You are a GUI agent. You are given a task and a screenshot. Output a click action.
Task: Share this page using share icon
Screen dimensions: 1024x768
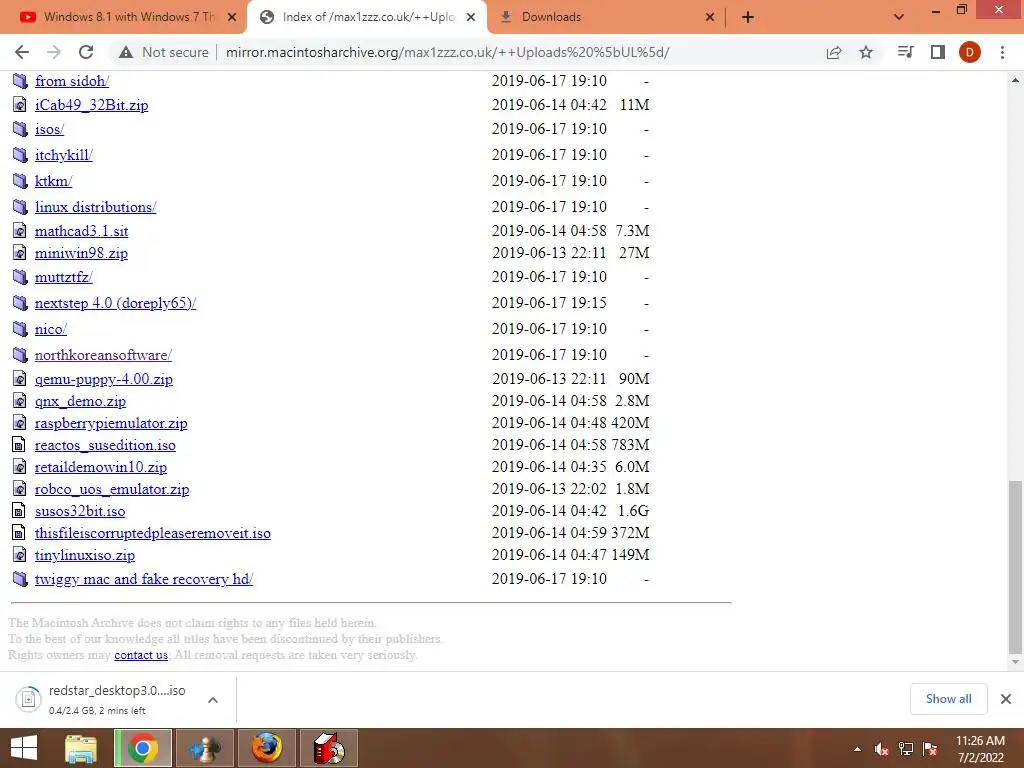point(834,52)
